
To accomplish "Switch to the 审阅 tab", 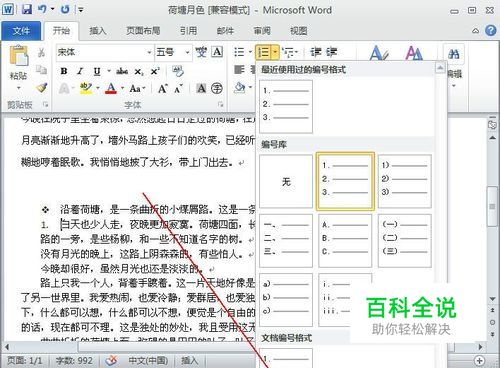I will tap(262, 31).
